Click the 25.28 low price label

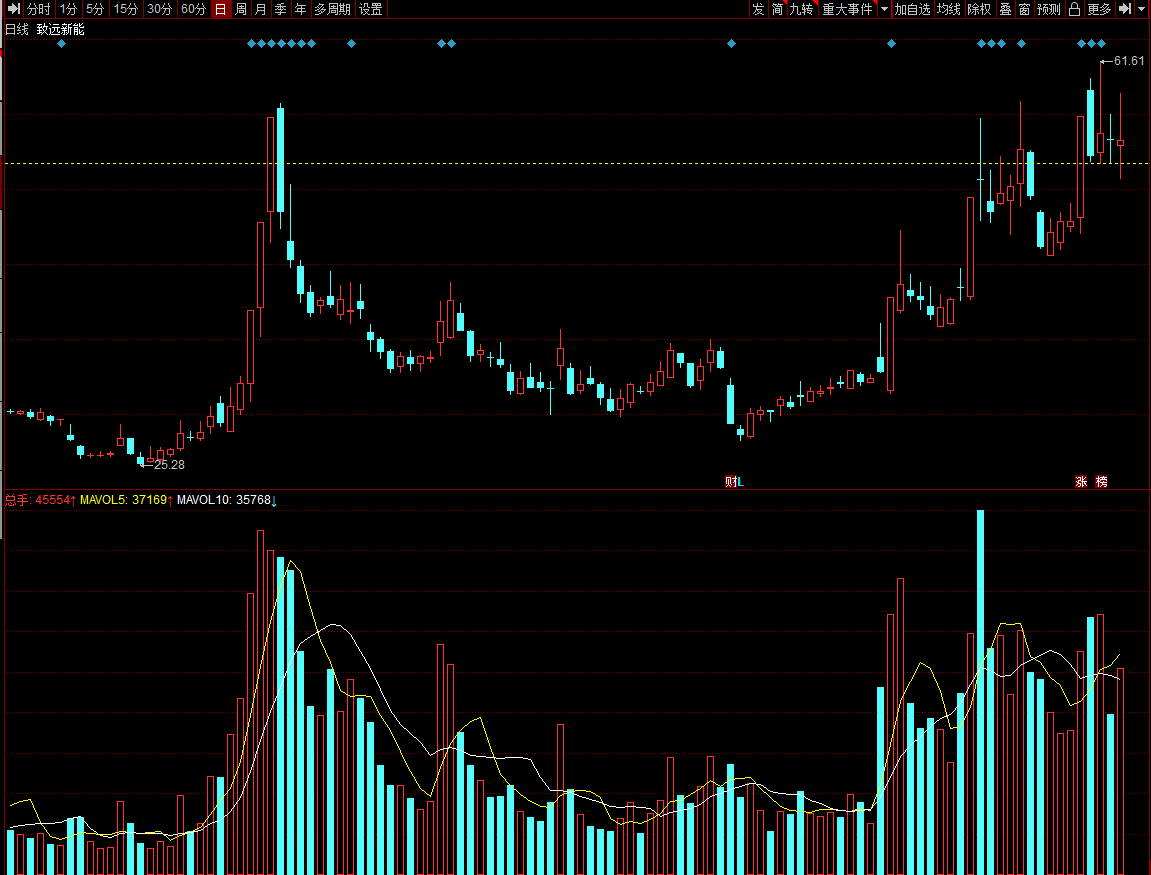click(170, 465)
